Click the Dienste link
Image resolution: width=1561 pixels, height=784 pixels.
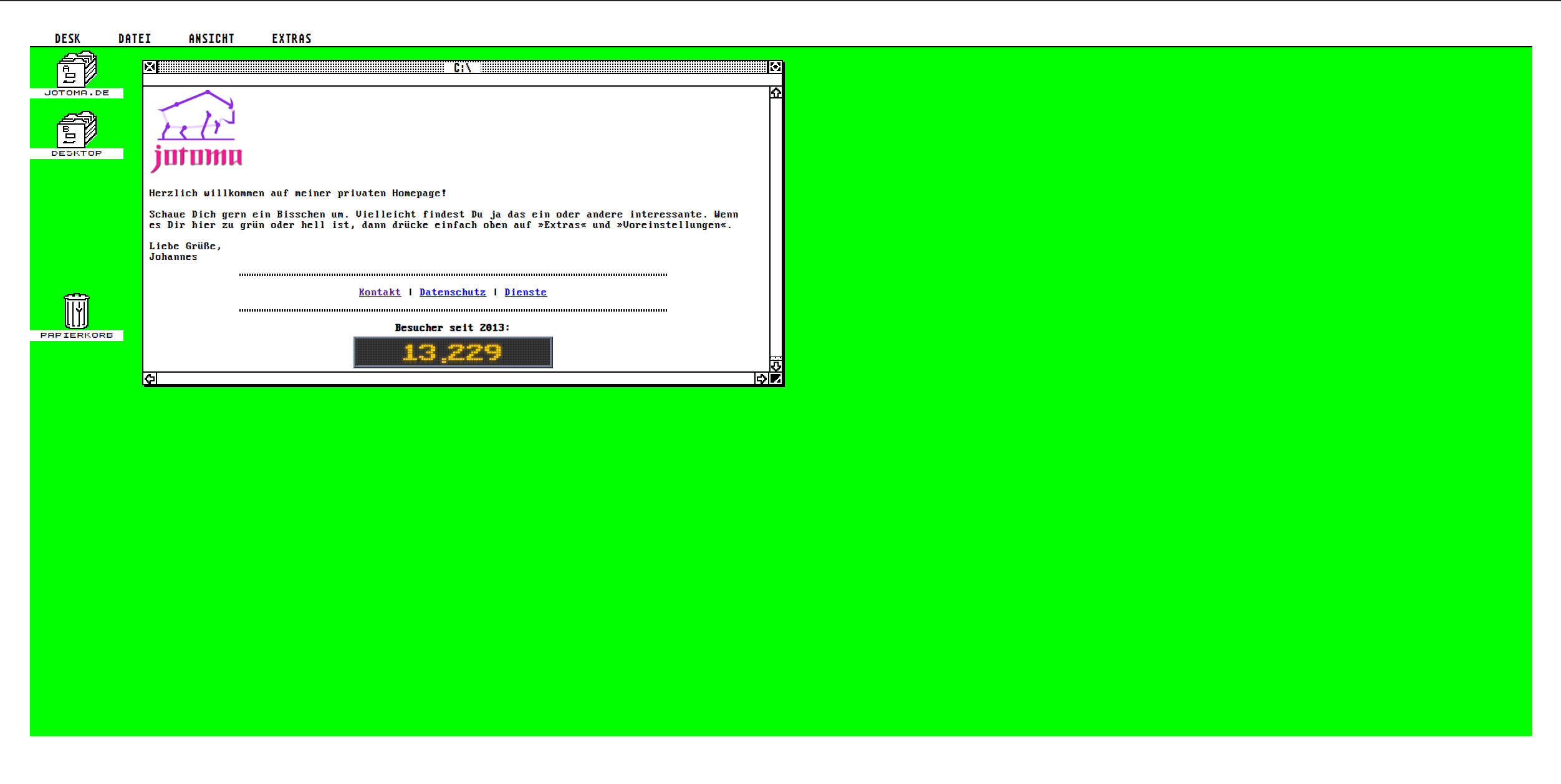[526, 292]
